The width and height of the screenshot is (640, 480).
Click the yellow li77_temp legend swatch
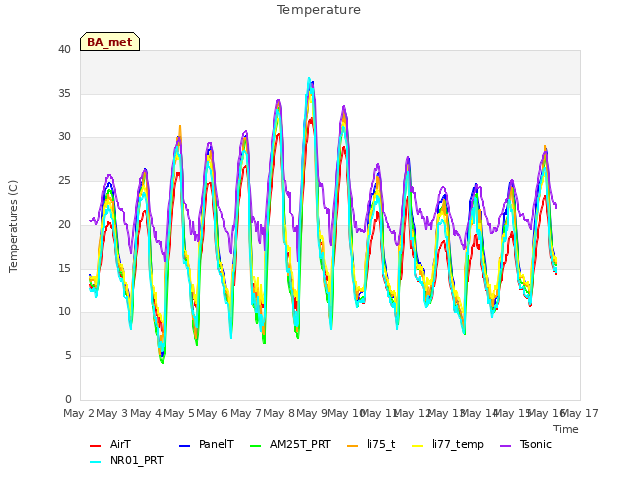pos(418,446)
